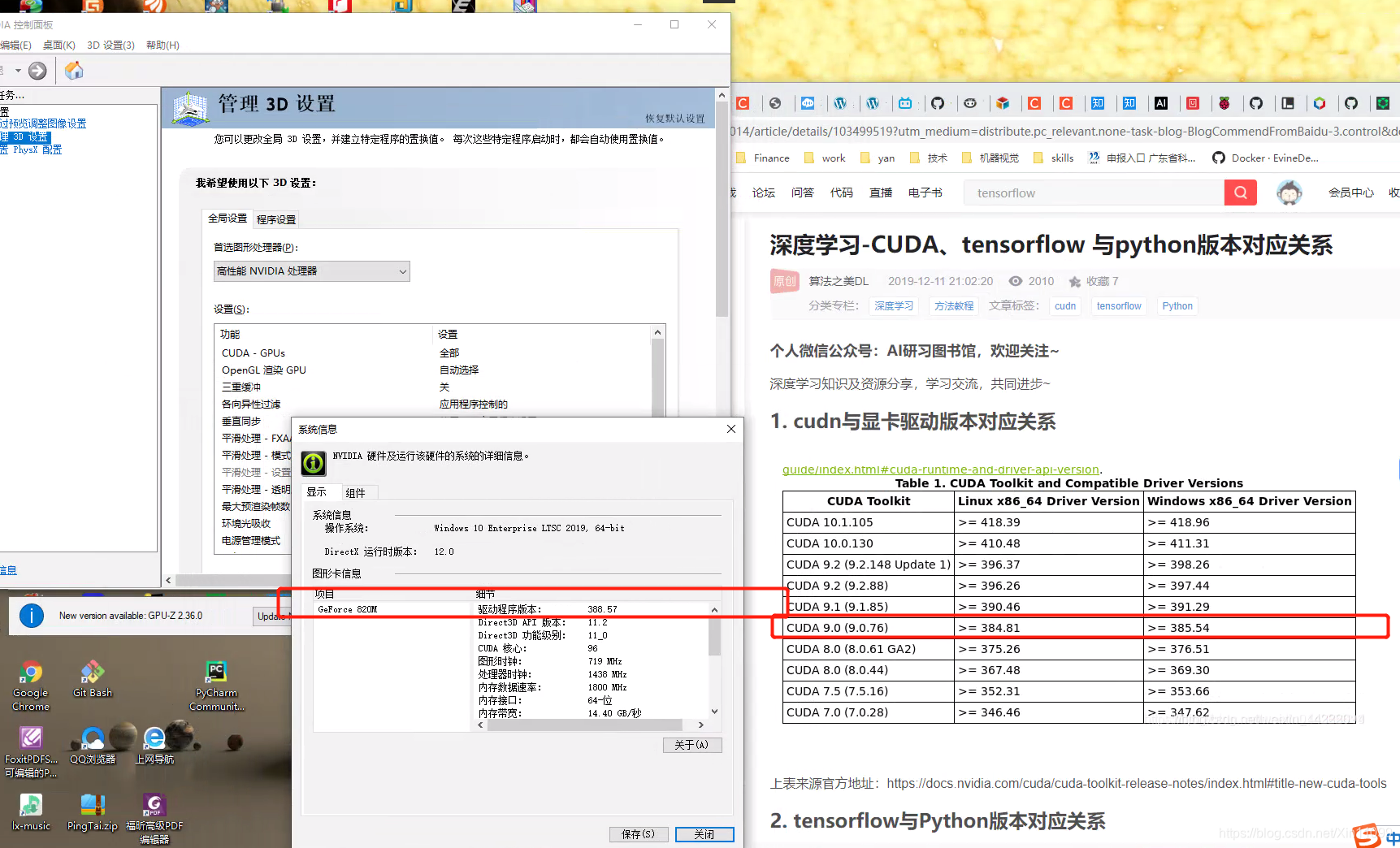The height and width of the screenshot is (848, 1400).
Task: Open Google Chrome desktop shortcut
Action: (x=31, y=686)
